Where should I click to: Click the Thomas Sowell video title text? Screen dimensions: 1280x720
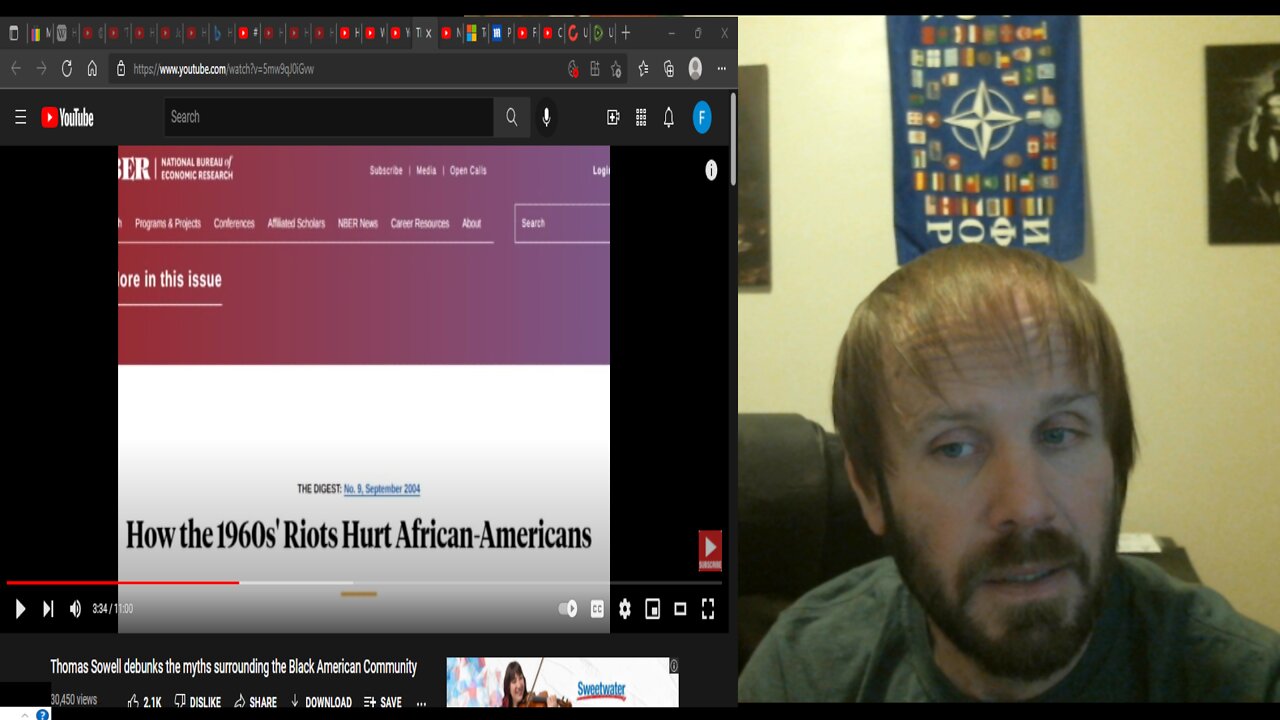pyautogui.click(x=234, y=667)
